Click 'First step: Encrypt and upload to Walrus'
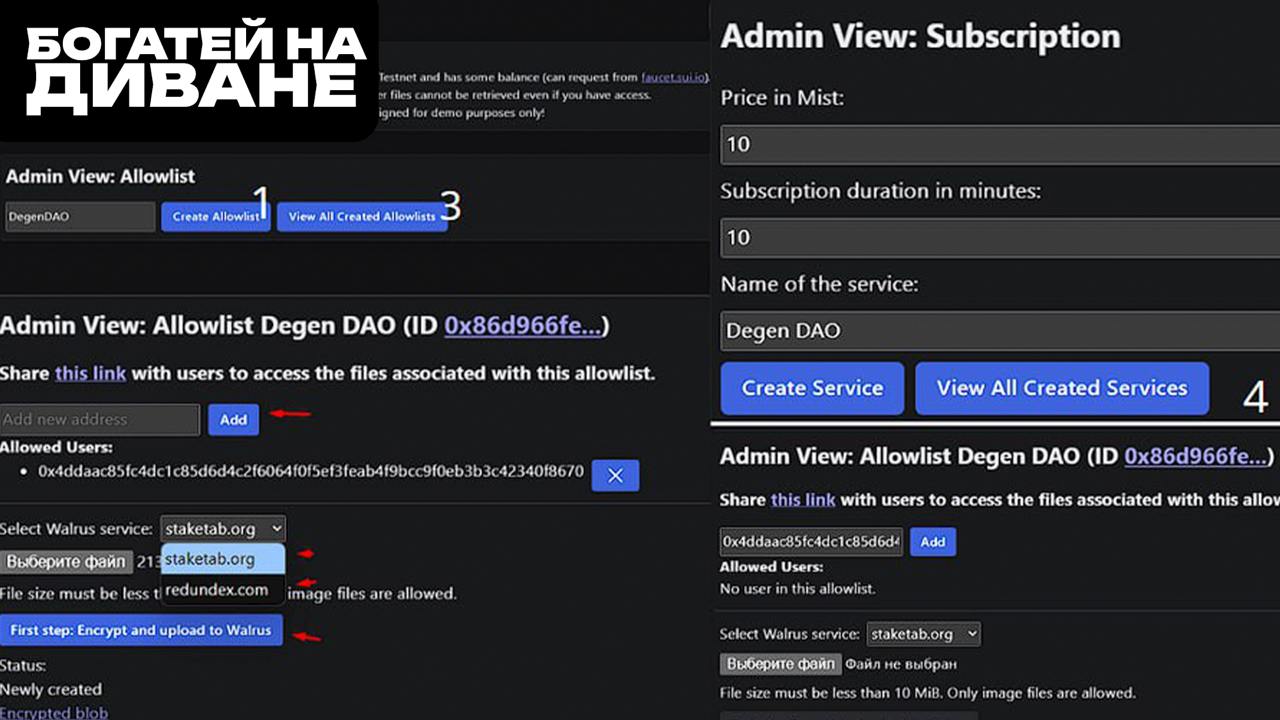The image size is (1280, 720). [x=141, y=630]
